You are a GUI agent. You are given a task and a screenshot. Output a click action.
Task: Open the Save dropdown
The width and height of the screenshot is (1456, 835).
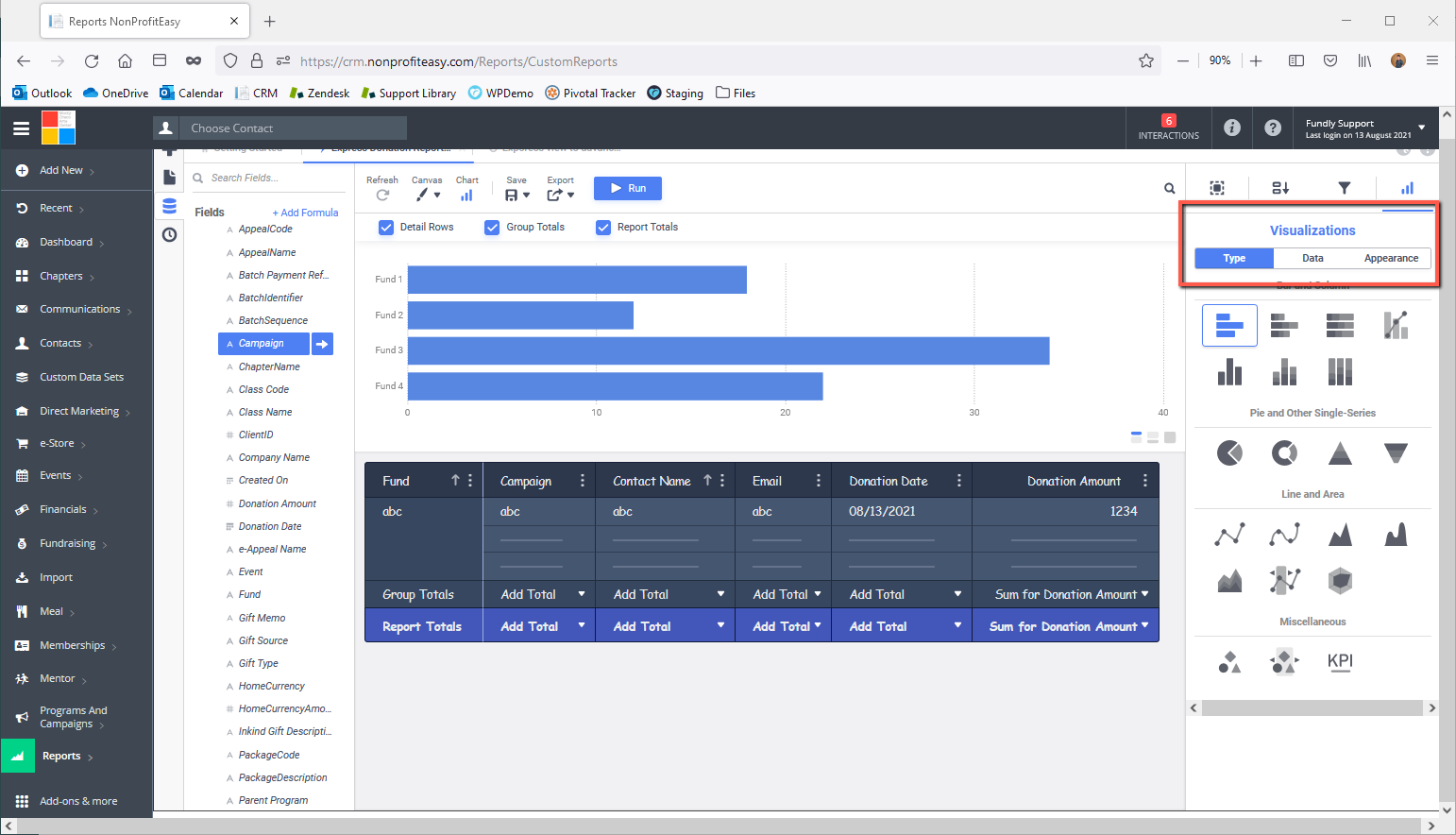coord(516,189)
